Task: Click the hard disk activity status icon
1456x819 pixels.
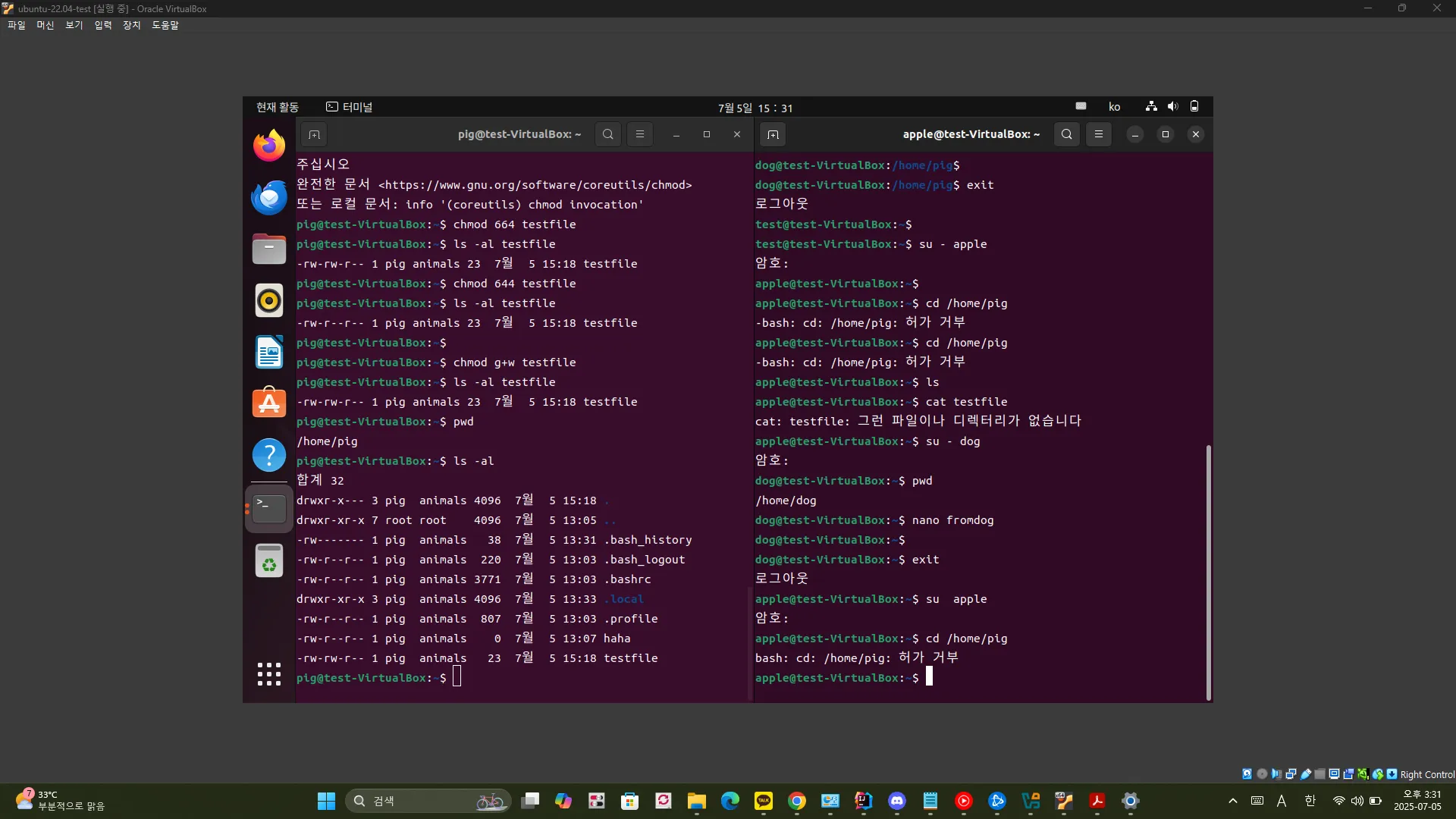Action: click(x=1247, y=774)
